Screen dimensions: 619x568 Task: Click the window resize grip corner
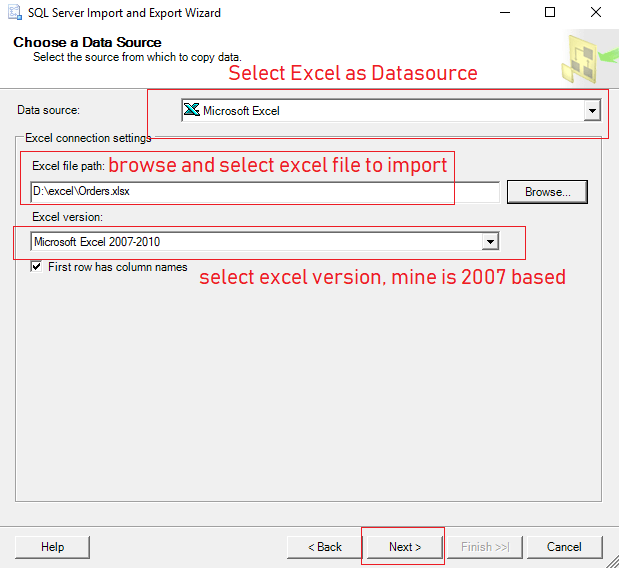point(612,561)
